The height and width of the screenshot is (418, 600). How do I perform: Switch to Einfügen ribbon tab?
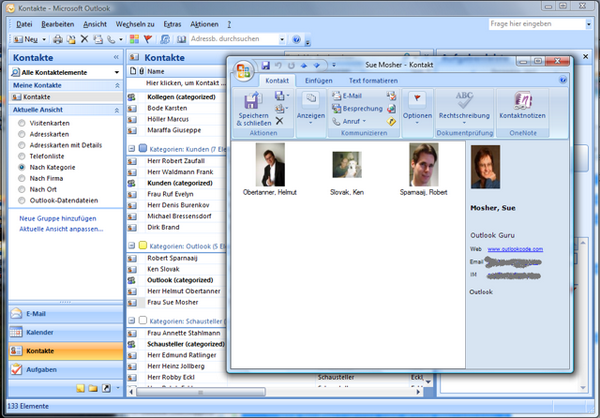319,81
